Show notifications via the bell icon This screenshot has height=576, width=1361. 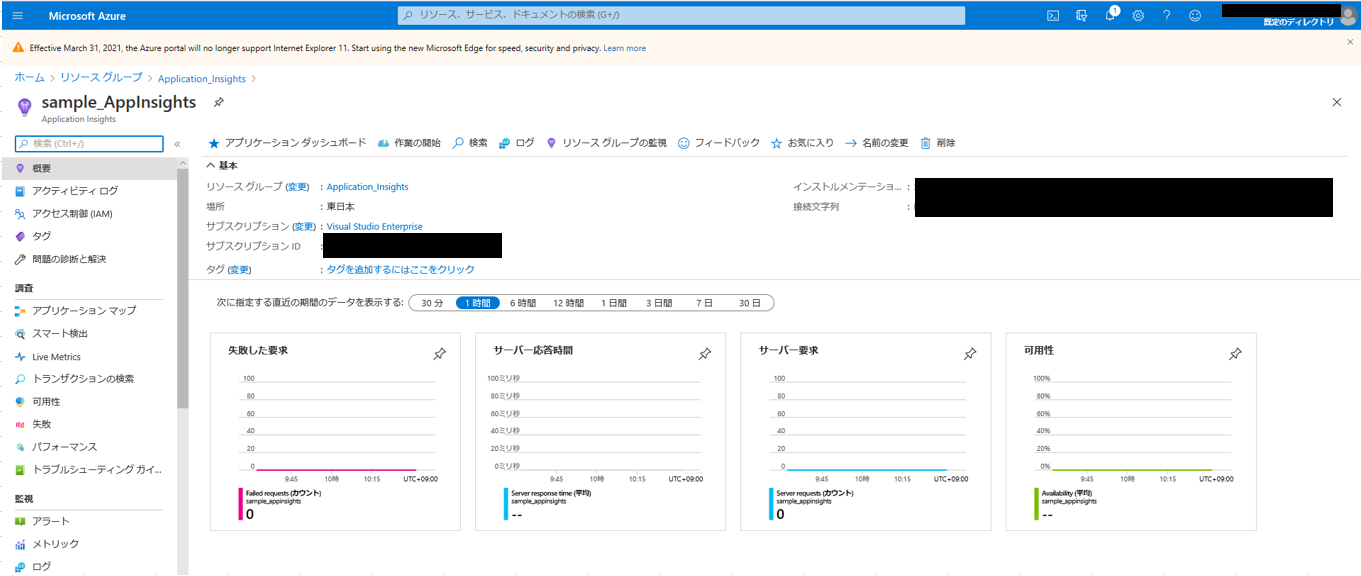pyautogui.click(x=1110, y=15)
